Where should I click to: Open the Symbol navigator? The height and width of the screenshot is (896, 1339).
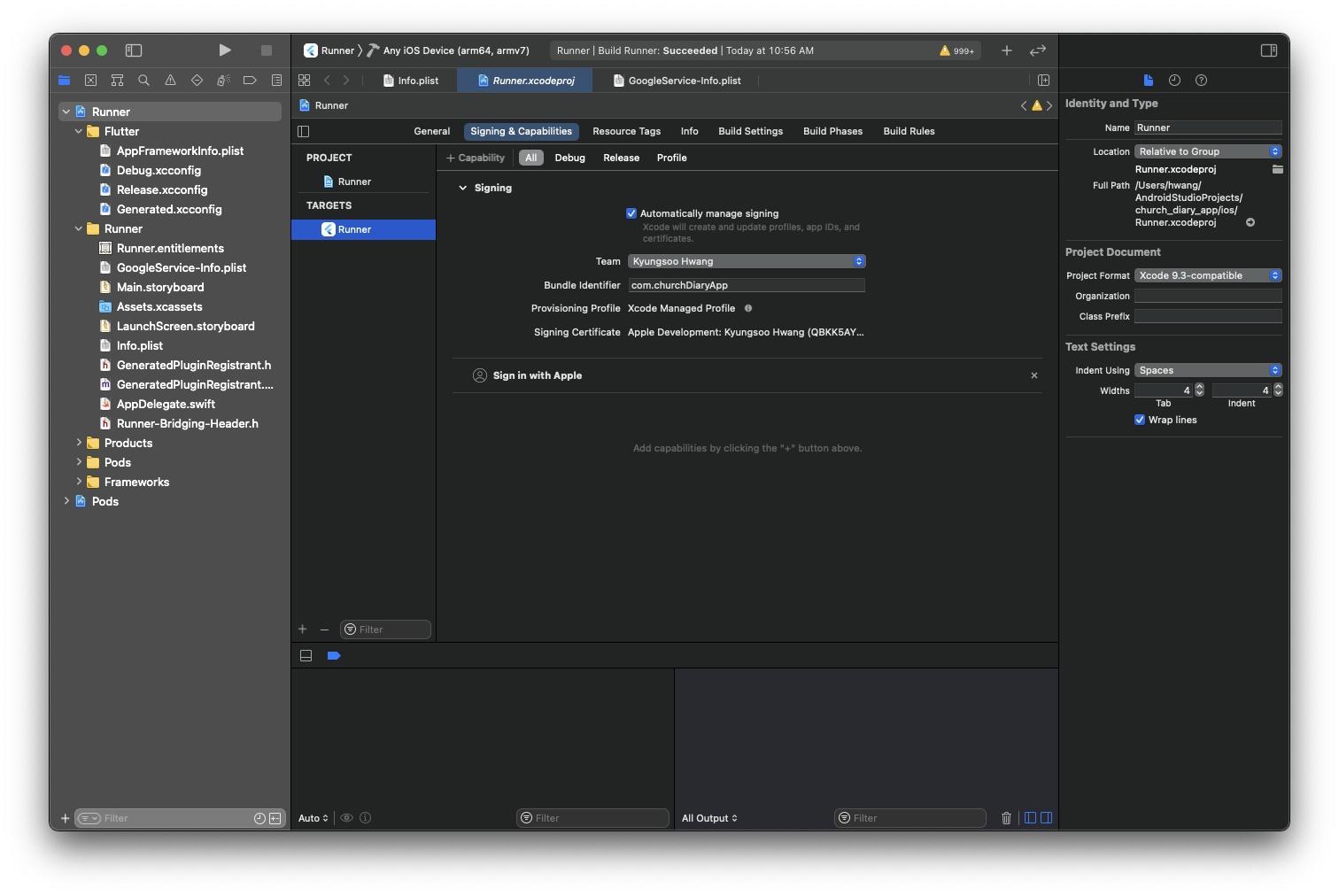coord(117,81)
